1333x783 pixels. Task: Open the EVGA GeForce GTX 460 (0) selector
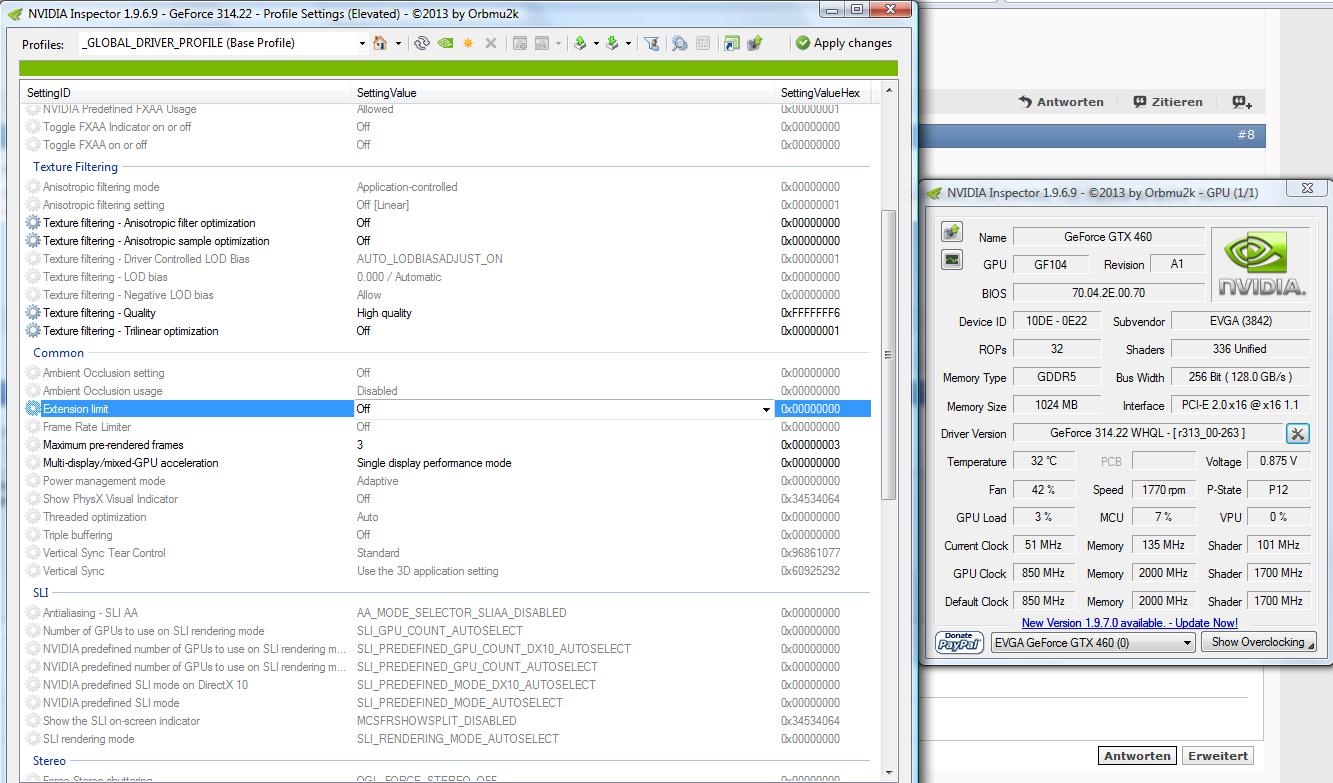(1093, 643)
